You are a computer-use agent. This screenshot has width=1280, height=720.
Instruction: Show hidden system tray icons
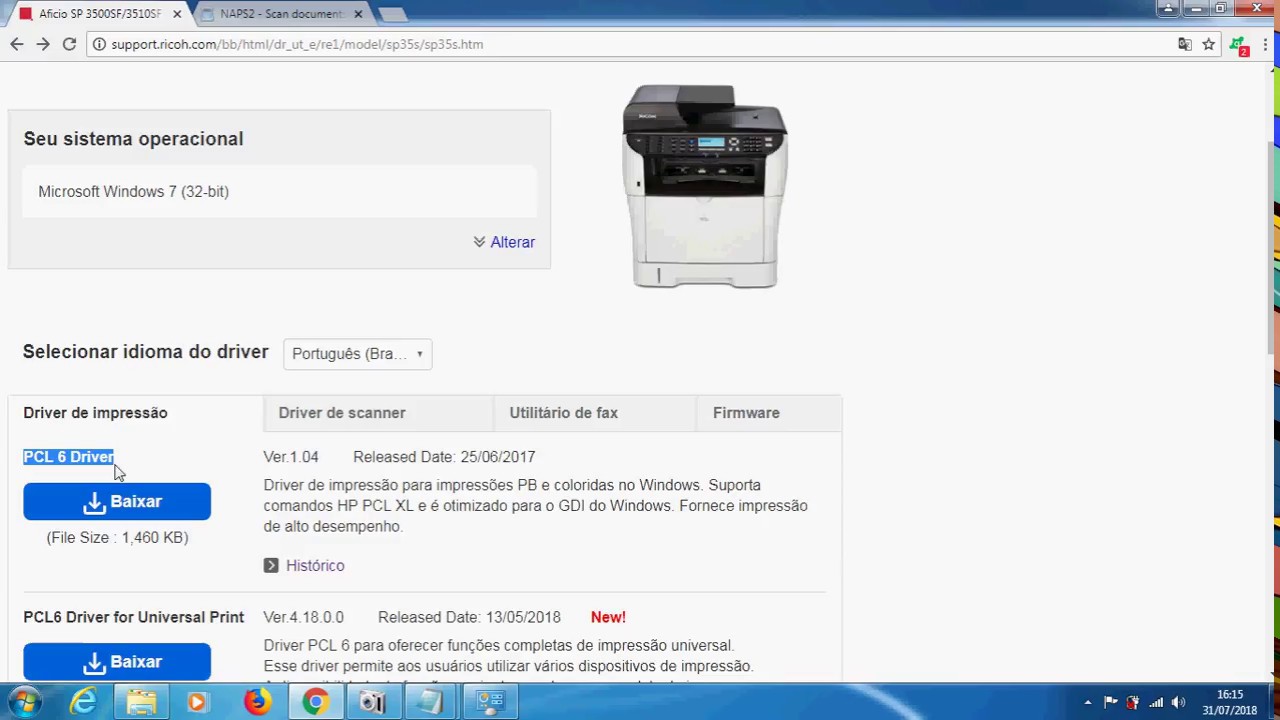1087,702
